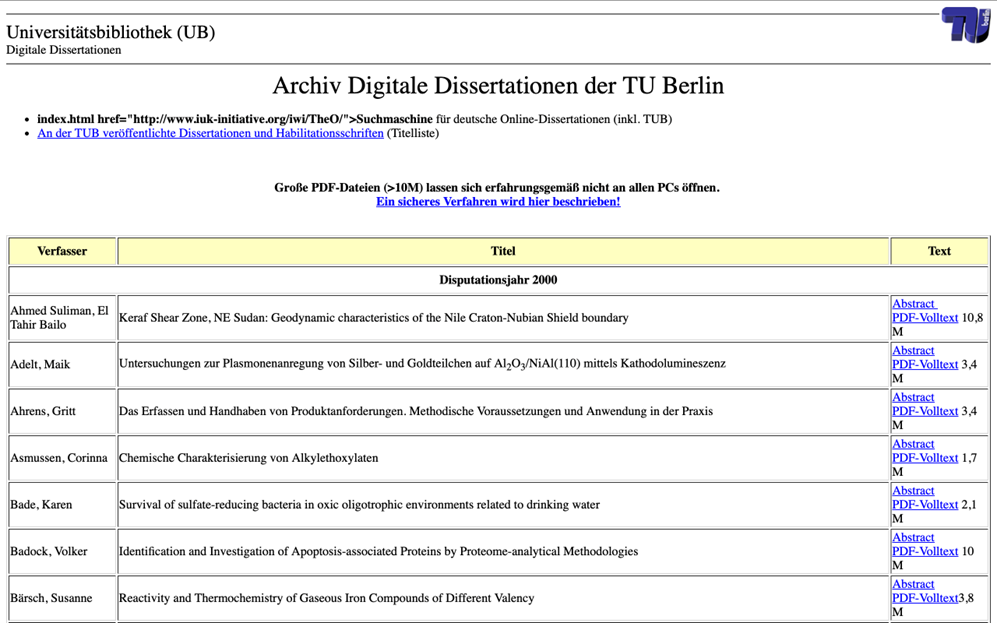Click author name 'Adelt, Maik'
Image resolution: width=997 pixels, height=623 pixels.
[x=40, y=364]
